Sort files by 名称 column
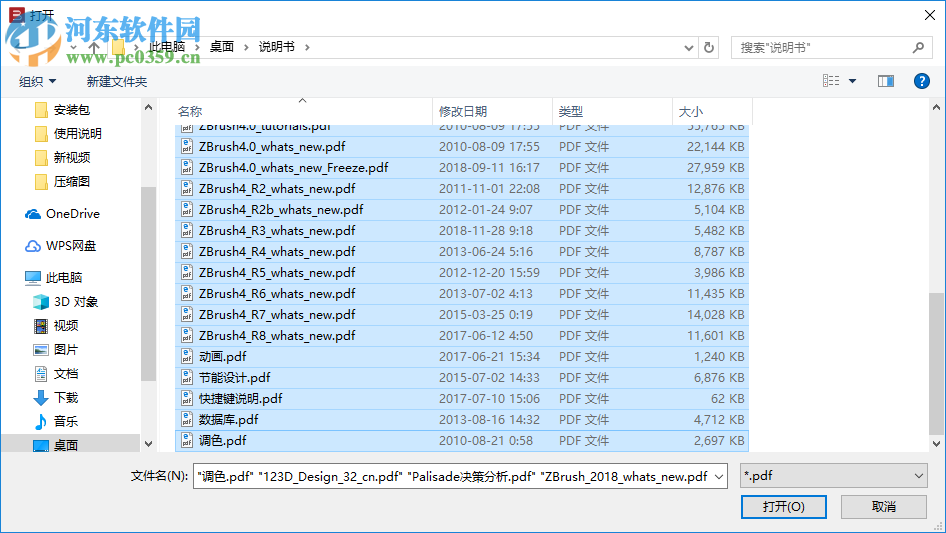The image size is (946, 533). coord(303,112)
